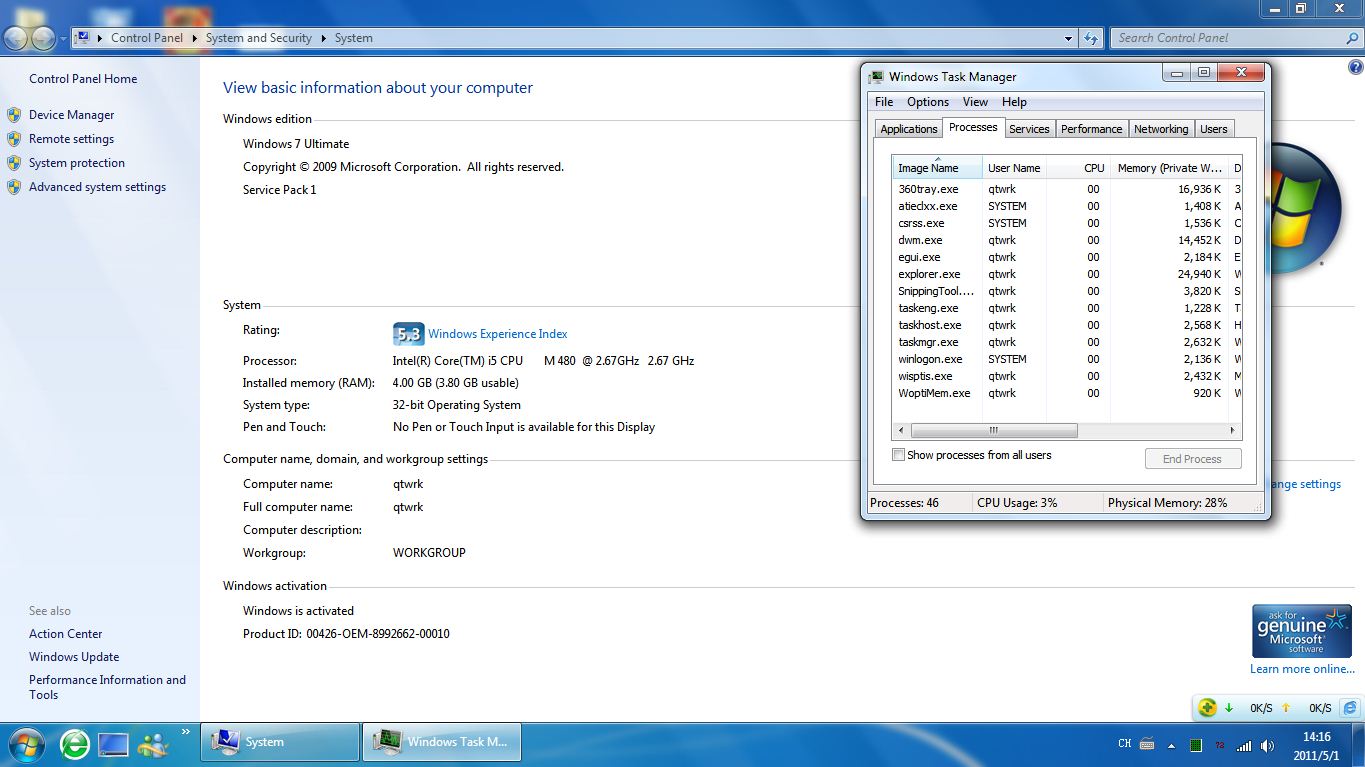Click the 360 green plus floating icon

coord(1208,707)
